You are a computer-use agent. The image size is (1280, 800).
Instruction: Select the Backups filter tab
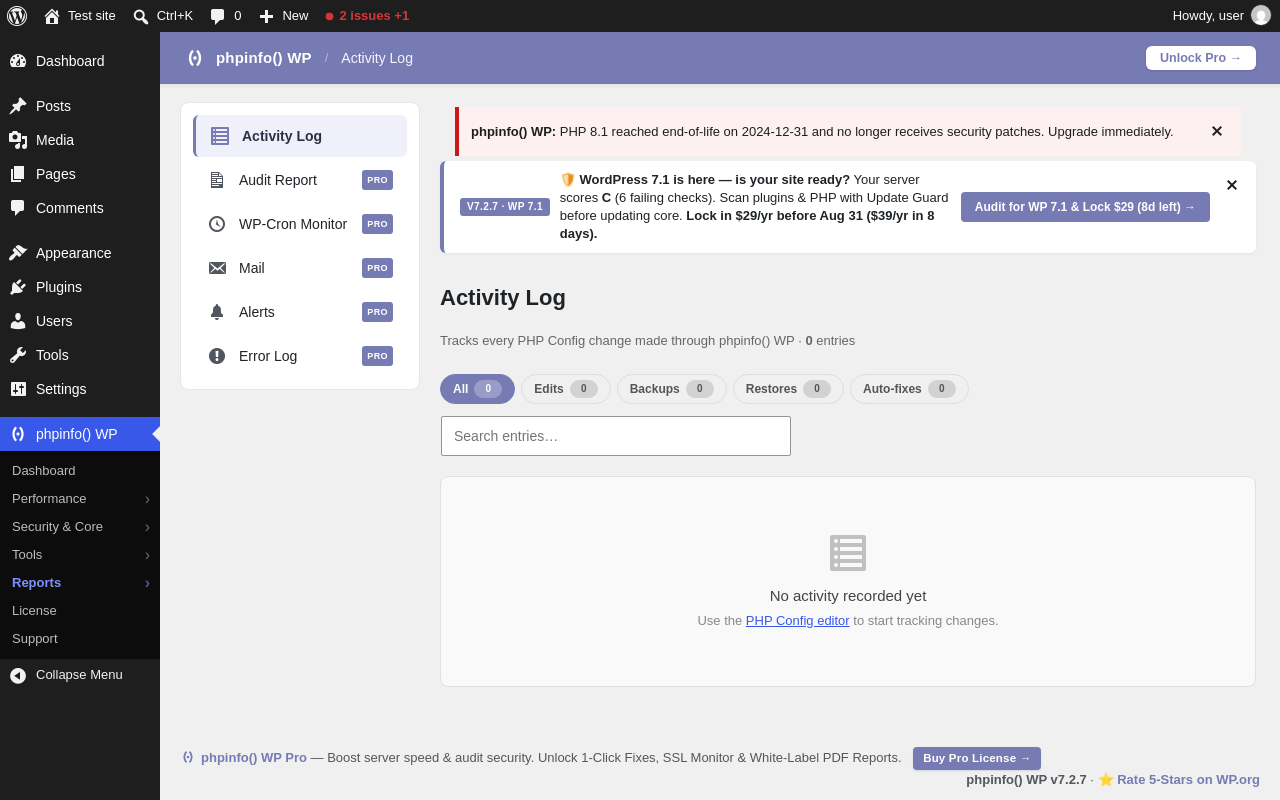(x=672, y=389)
